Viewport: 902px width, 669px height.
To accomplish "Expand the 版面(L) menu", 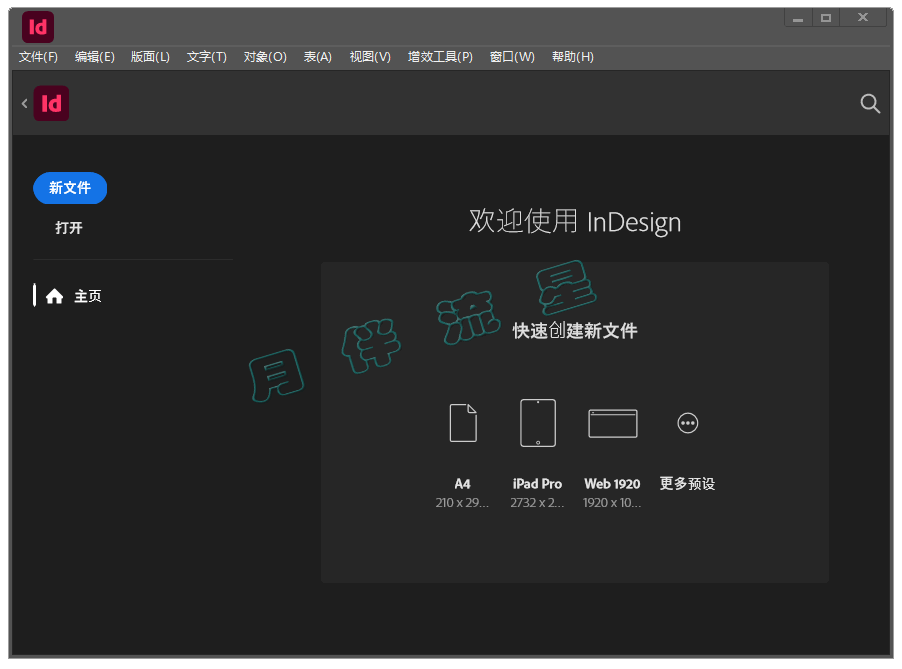I will [x=150, y=57].
